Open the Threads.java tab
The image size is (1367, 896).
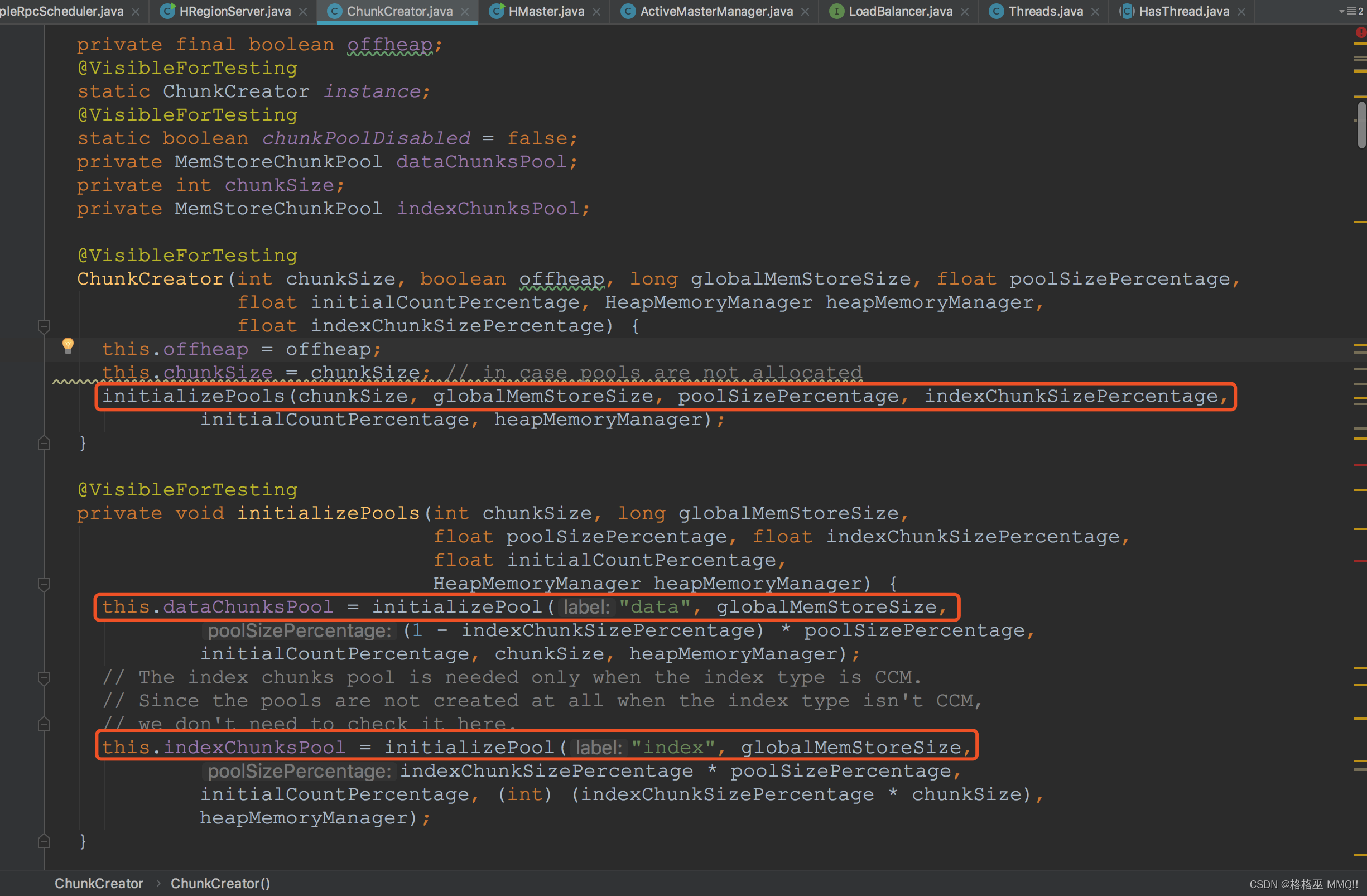tap(1046, 11)
